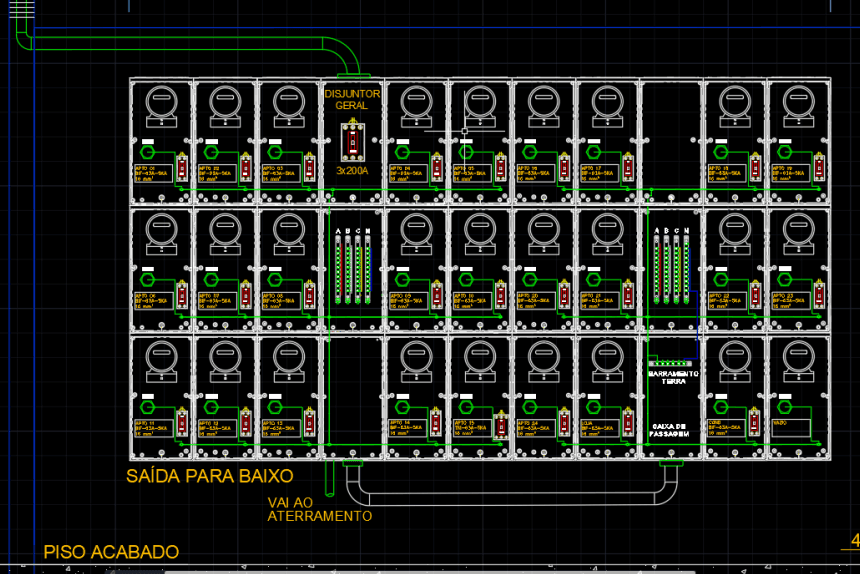
Task: Select the general circuit breaker symbol
Action: tap(352, 141)
